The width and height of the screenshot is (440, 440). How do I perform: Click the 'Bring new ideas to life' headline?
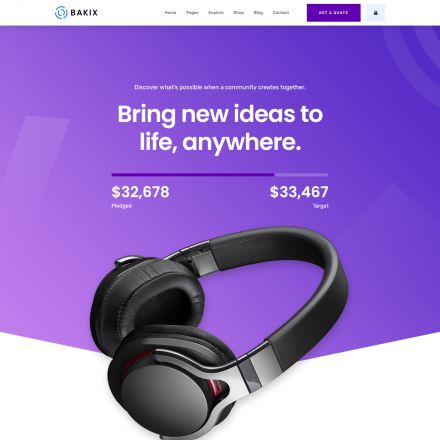coord(220,128)
